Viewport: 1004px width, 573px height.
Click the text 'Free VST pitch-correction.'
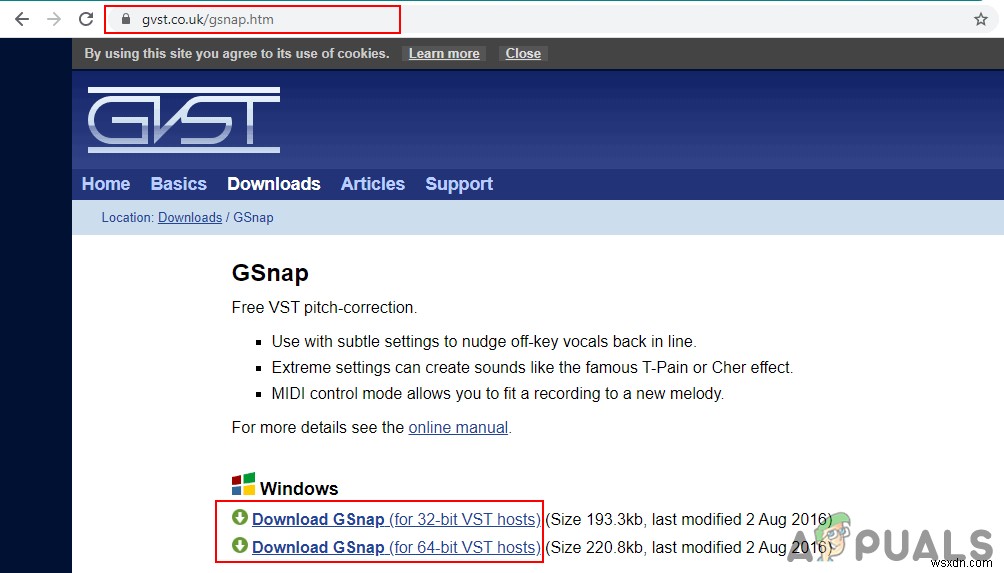pyautogui.click(x=325, y=307)
